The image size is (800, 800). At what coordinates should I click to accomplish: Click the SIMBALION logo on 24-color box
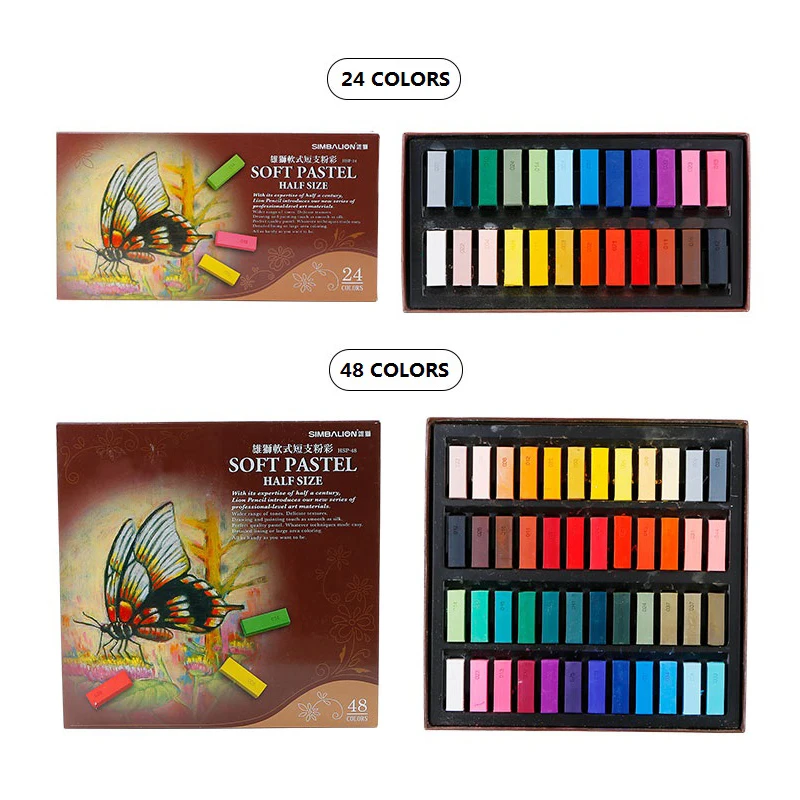click(x=340, y=146)
